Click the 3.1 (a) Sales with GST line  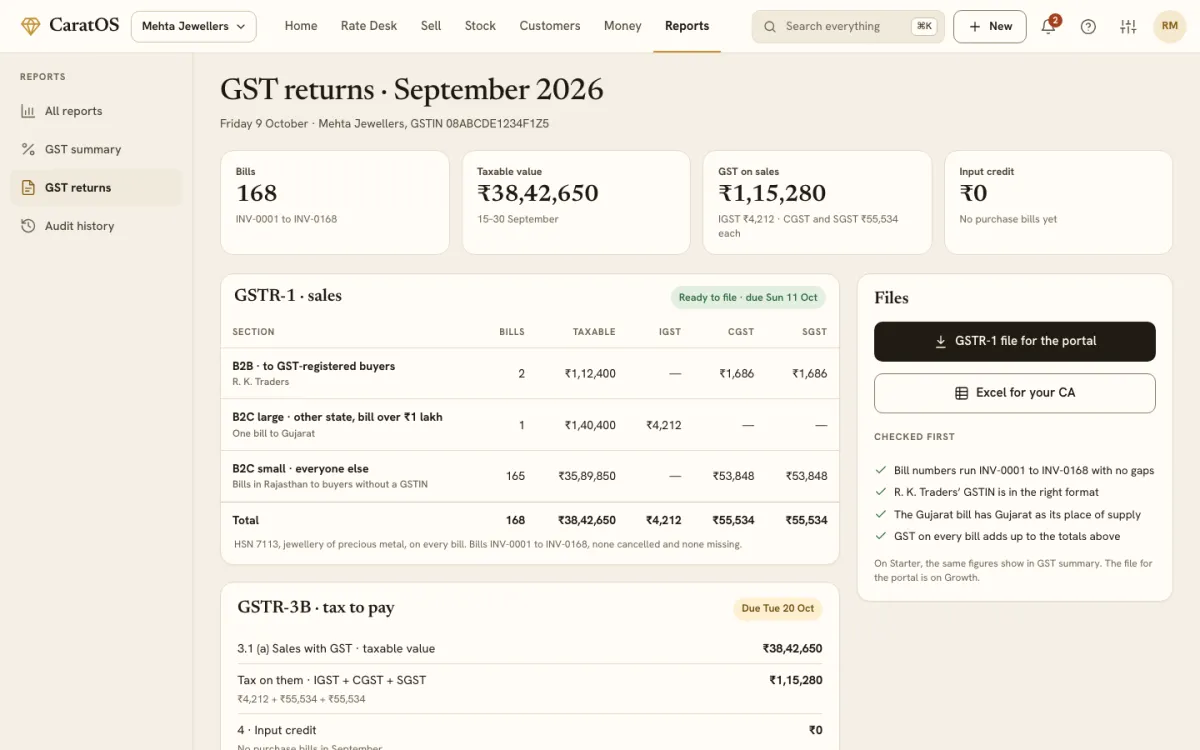[530, 649]
